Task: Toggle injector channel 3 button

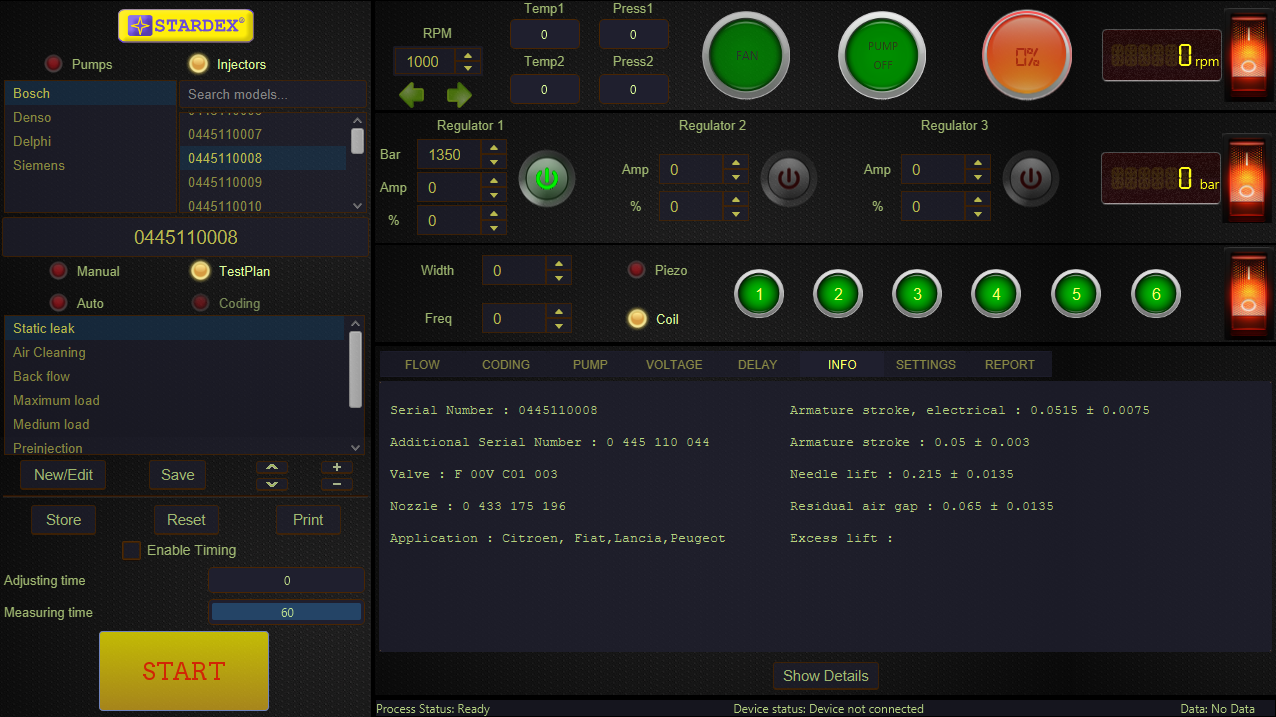Action: coord(917,294)
